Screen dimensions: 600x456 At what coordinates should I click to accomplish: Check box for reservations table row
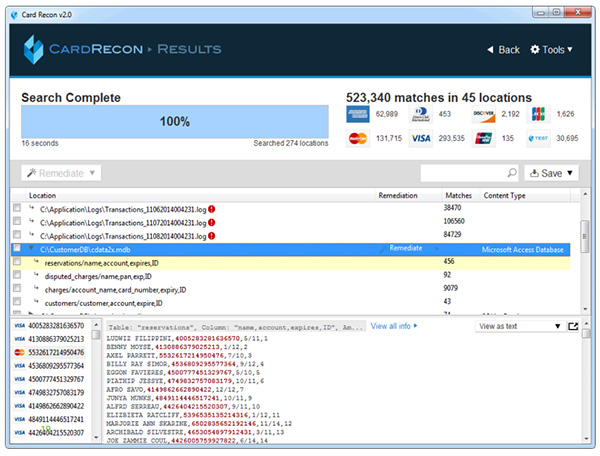tap(17, 261)
